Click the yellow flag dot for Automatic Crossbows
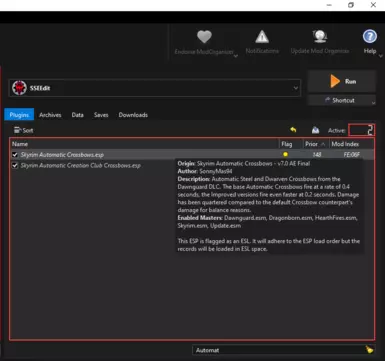Image resolution: width=385 pixels, height=361 pixels. pyautogui.click(x=285, y=154)
